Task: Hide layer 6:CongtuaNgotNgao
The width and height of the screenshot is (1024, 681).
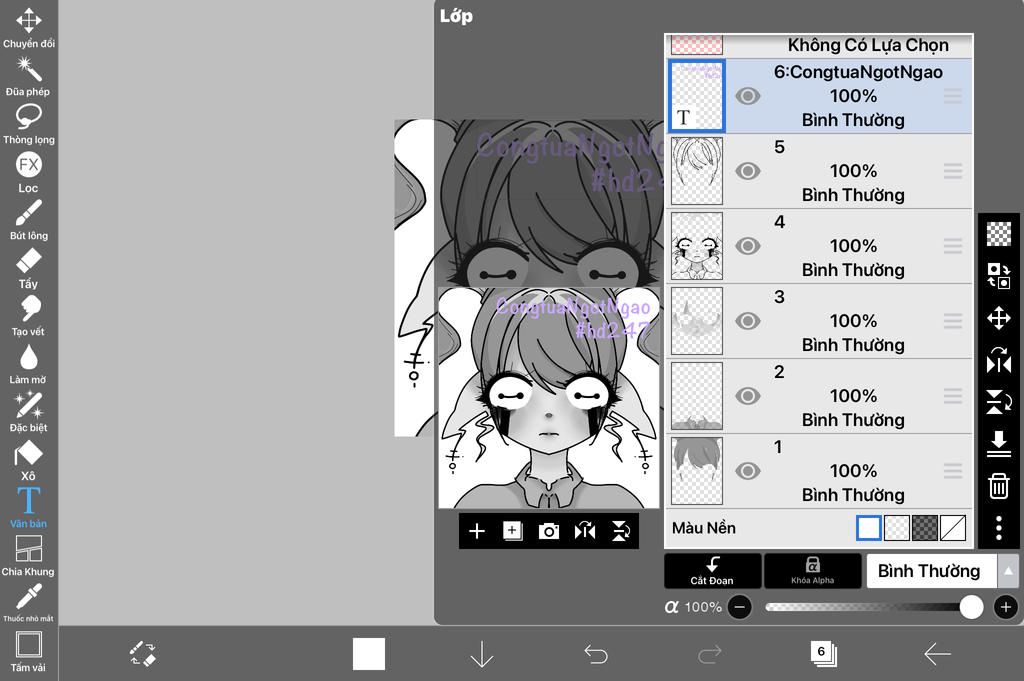Action: tap(748, 96)
